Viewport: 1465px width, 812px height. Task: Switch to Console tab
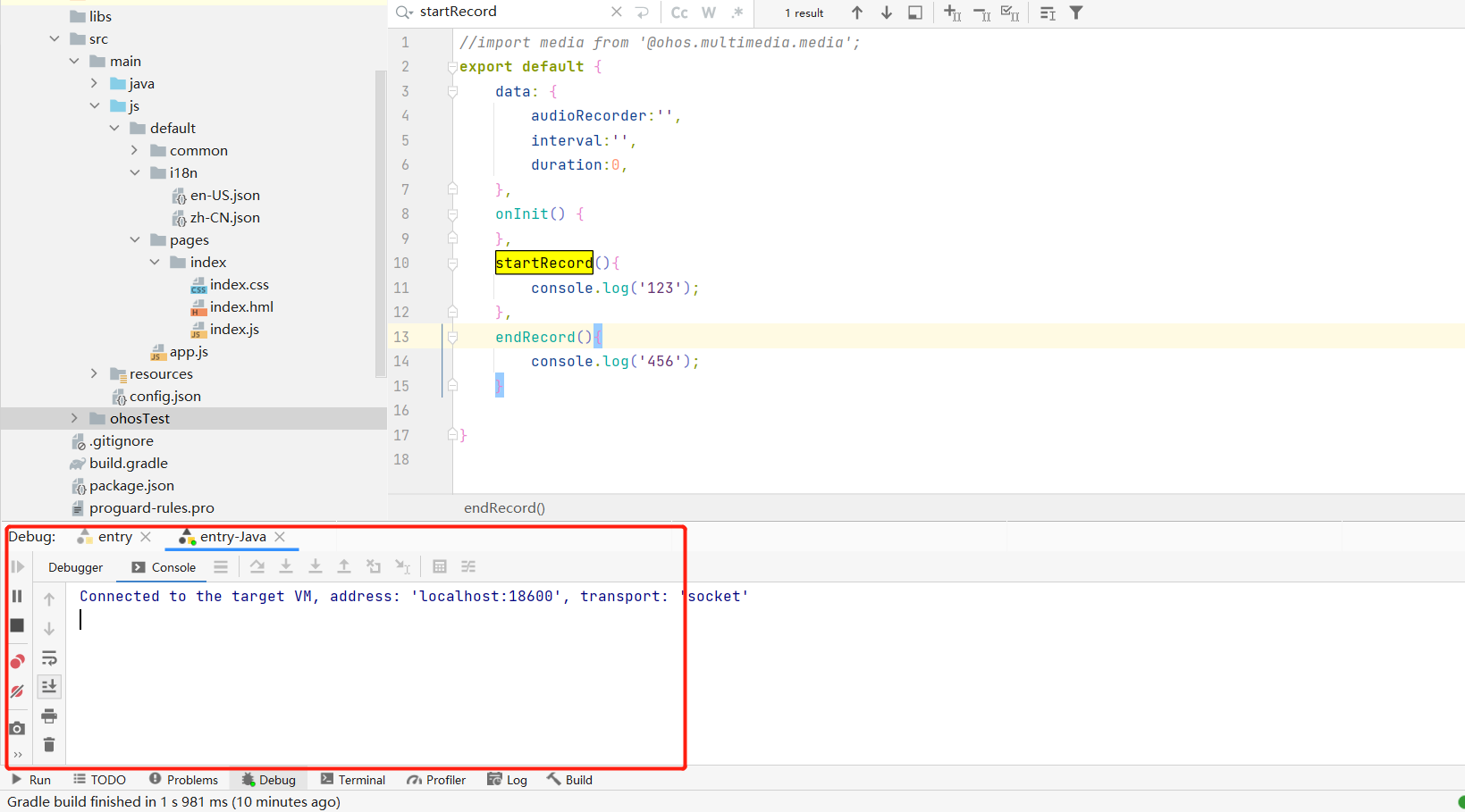coord(164,567)
